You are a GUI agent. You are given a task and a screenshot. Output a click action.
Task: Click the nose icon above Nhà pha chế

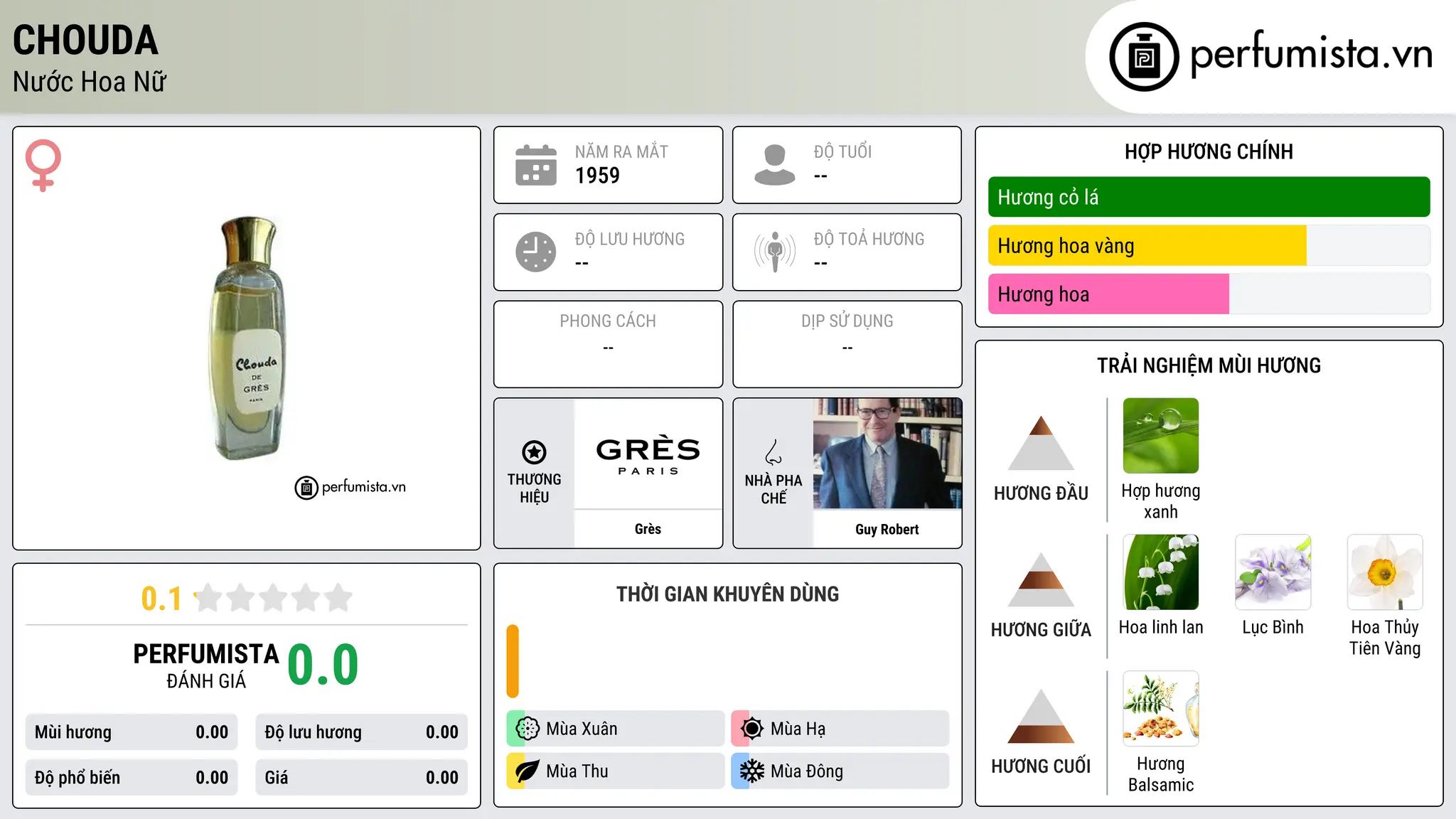tap(773, 452)
